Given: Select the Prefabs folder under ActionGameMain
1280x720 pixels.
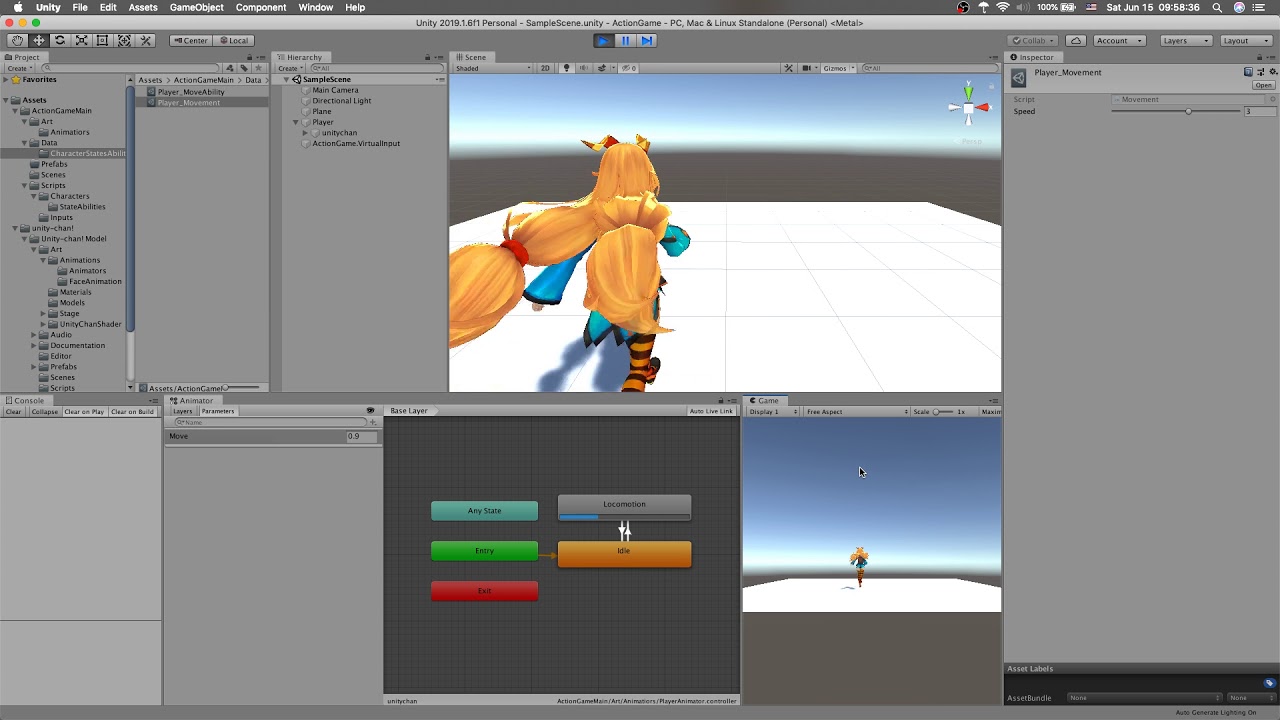Looking at the screenshot, I should [54, 164].
